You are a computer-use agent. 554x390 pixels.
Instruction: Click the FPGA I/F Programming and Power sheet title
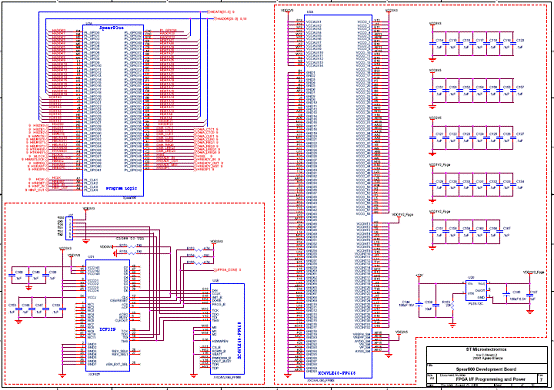[490, 379]
